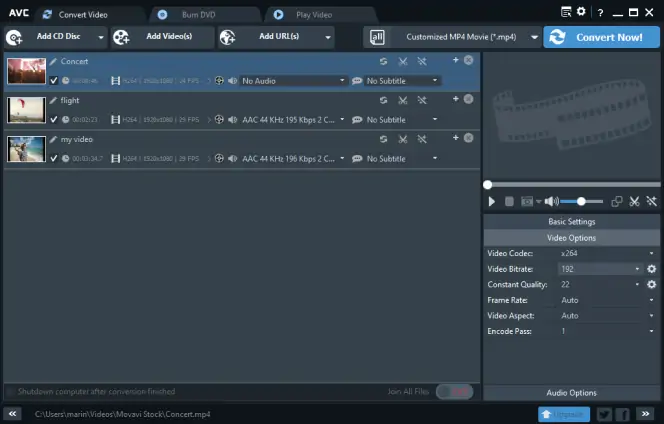Open the Video Codec x264 dropdown

[x=607, y=253]
